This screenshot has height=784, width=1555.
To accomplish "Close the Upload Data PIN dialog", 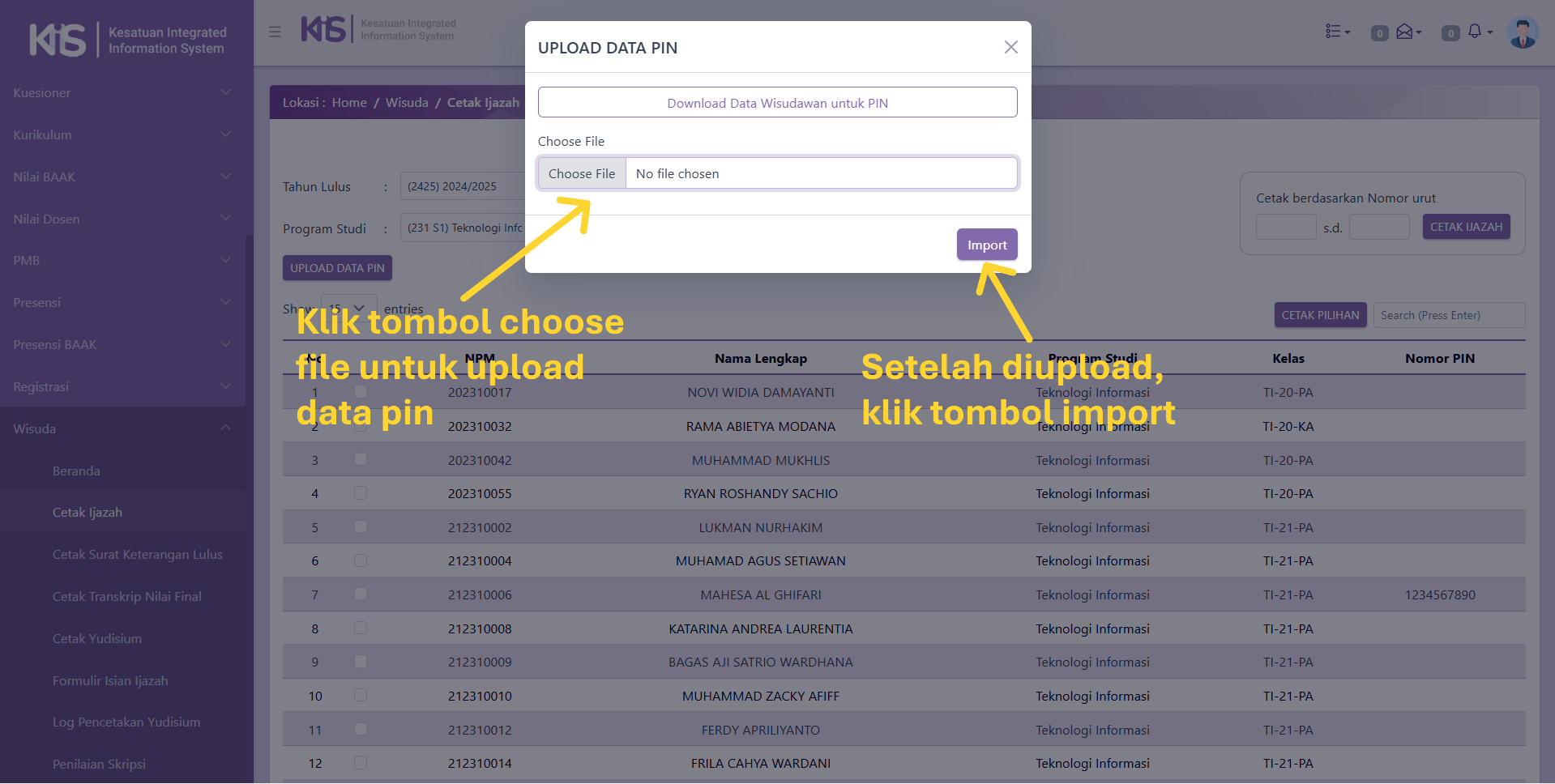I will click(1010, 47).
